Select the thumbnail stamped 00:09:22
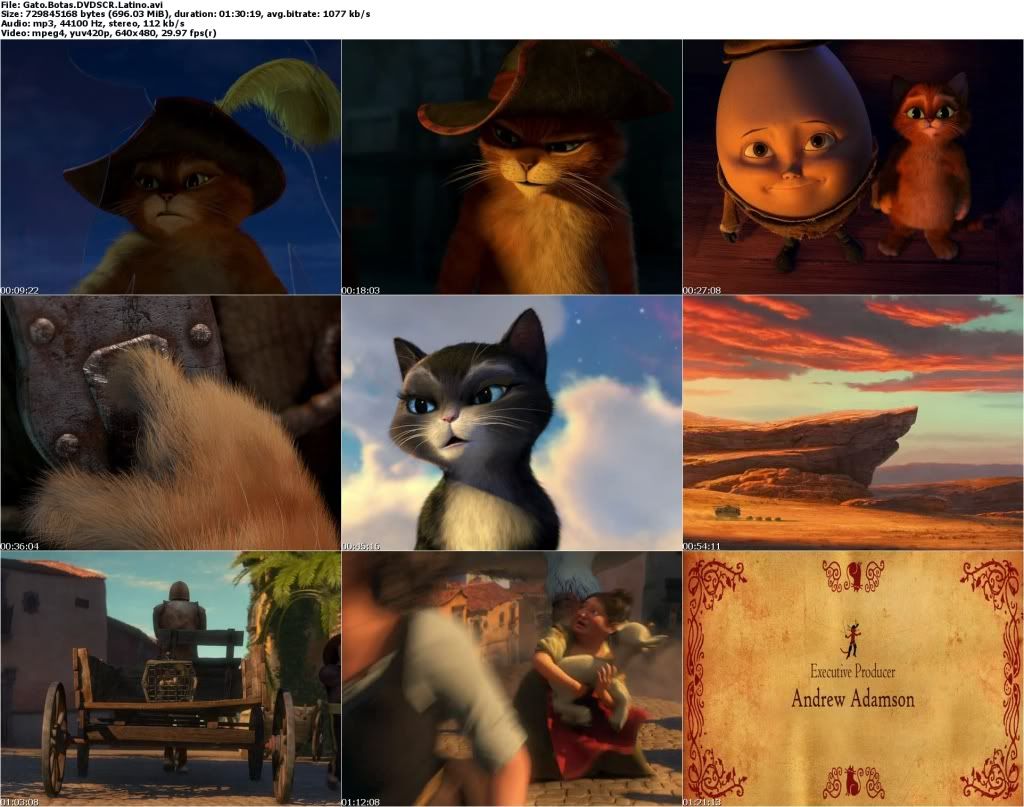Image resolution: width=1024 pixels, height=807 pixels. pos(170,166)
